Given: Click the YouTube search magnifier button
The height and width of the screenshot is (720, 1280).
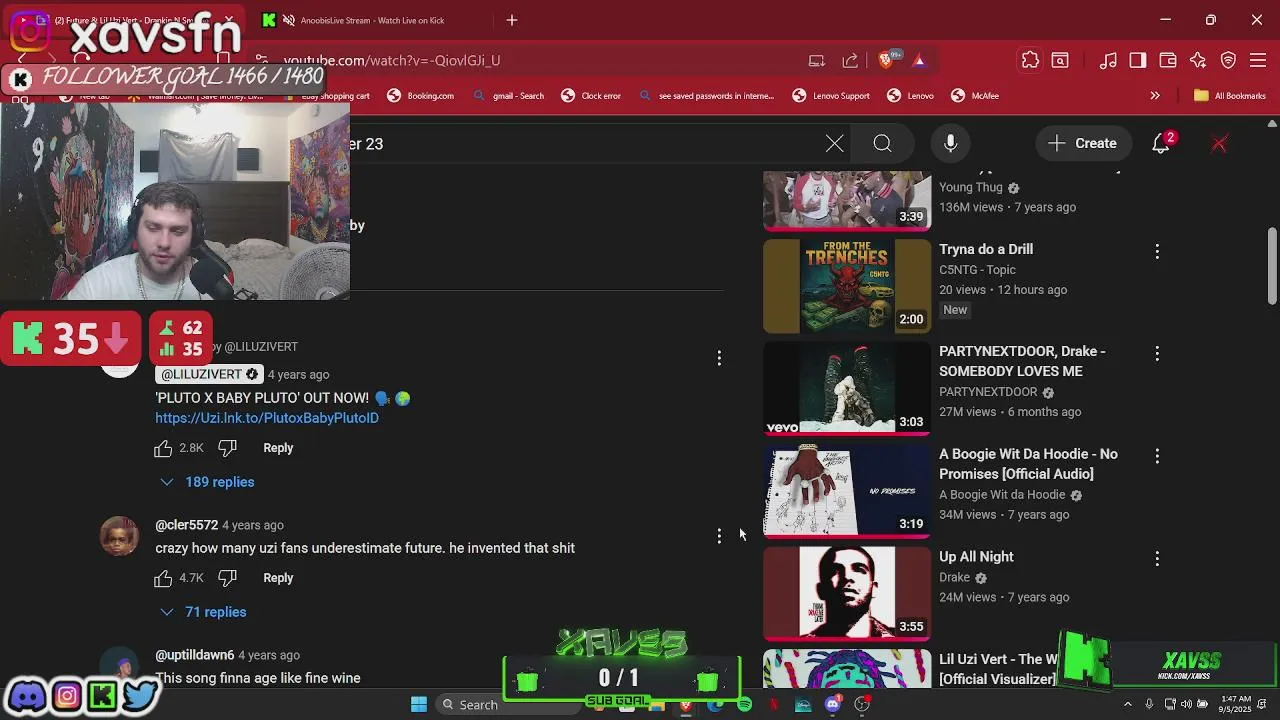Looking at the screenshot, I should tap(882, 144).
